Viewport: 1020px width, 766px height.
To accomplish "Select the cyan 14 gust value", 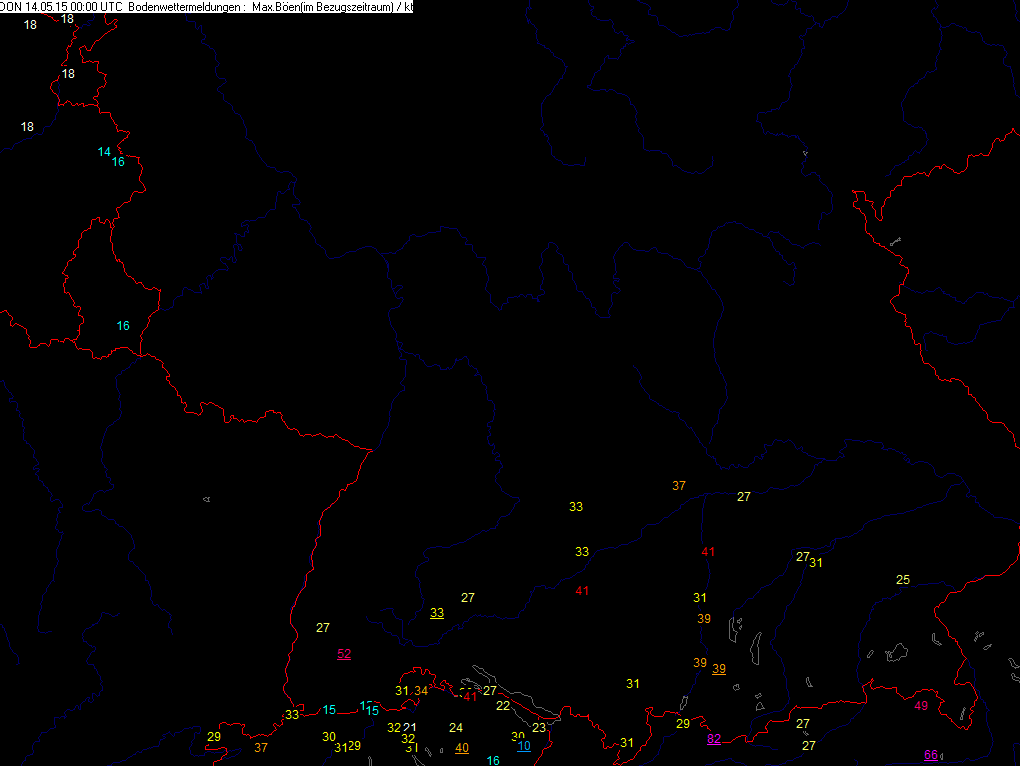I will coord(104,152).
